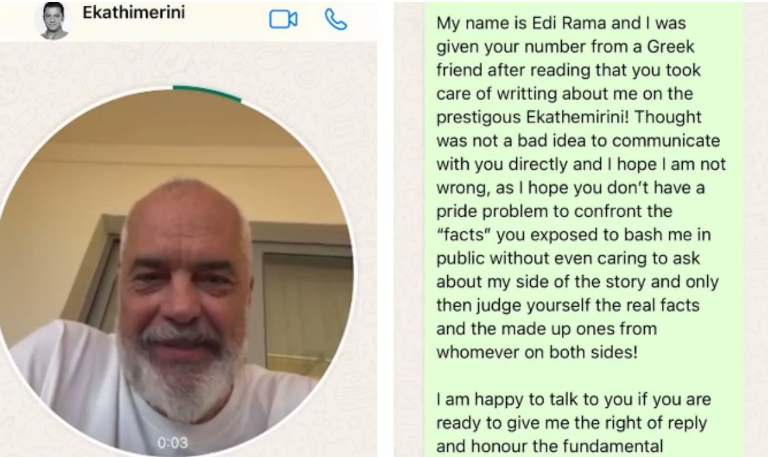Click the last visible line "and honour the fundamental"
Image resolution: width=768 pixels, height=457 pixels.
point(550,446)
